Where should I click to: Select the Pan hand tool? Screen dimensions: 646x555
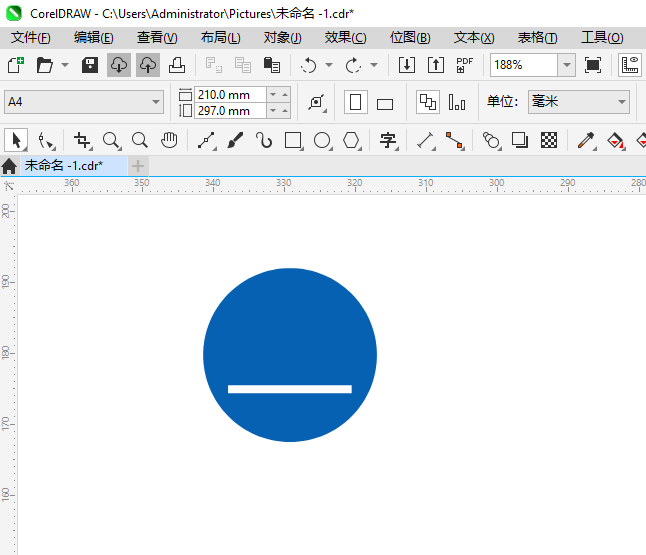click(170, 140)
